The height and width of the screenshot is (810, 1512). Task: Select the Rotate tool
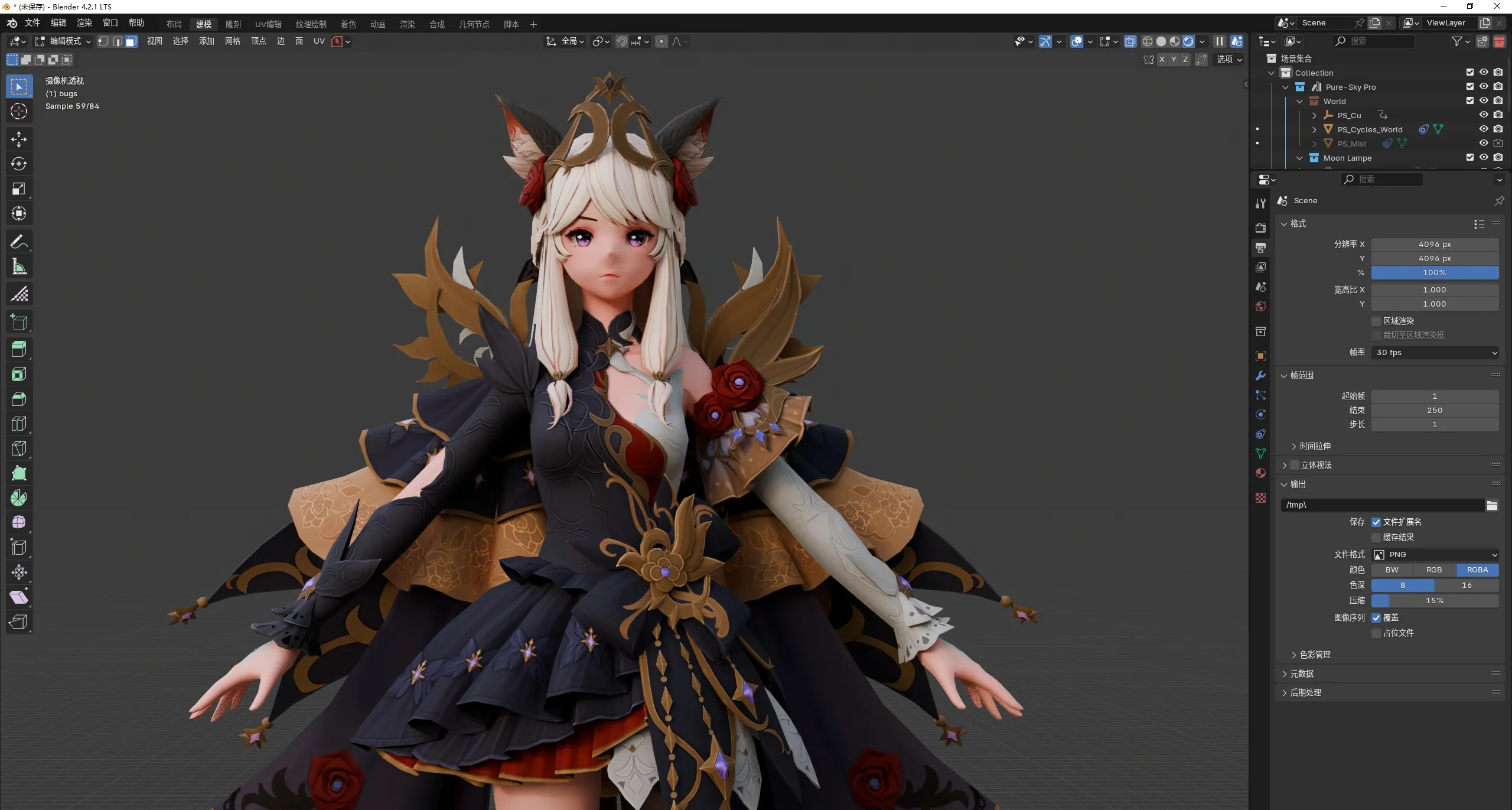click(x=19, y=164)
